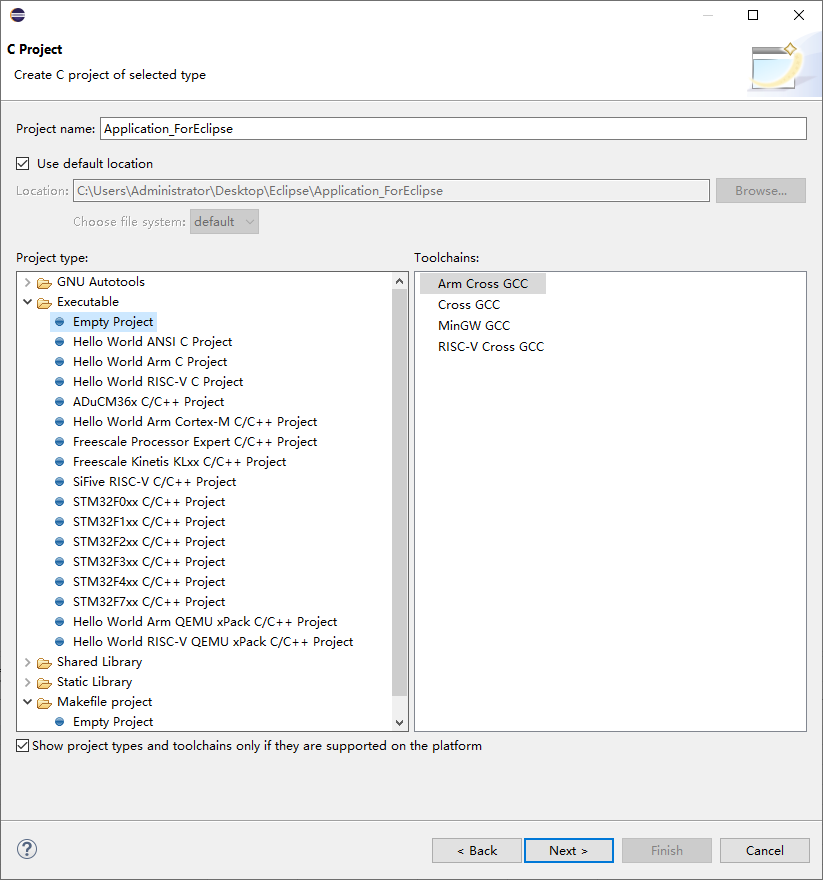This screenshot has width=823, height=880.
Task: Click the bullet icon beside SiFive RISC-V C/C++ Project
Action: coord(60,482)
